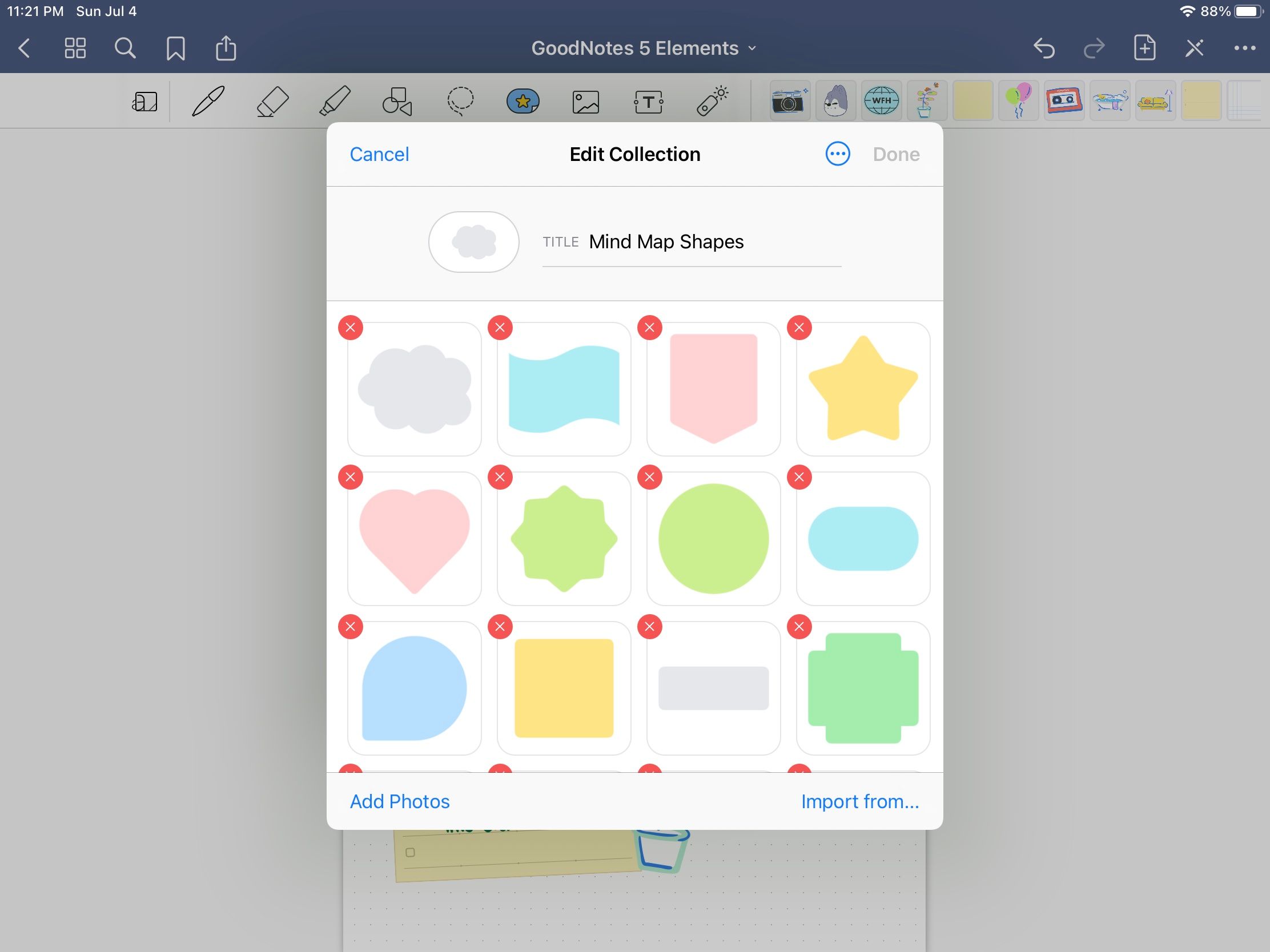The width and height of the screenshot is (1270, 952).
Task: Open the Shapes tool
Action: pyautogui.click(x=397, y=100)
